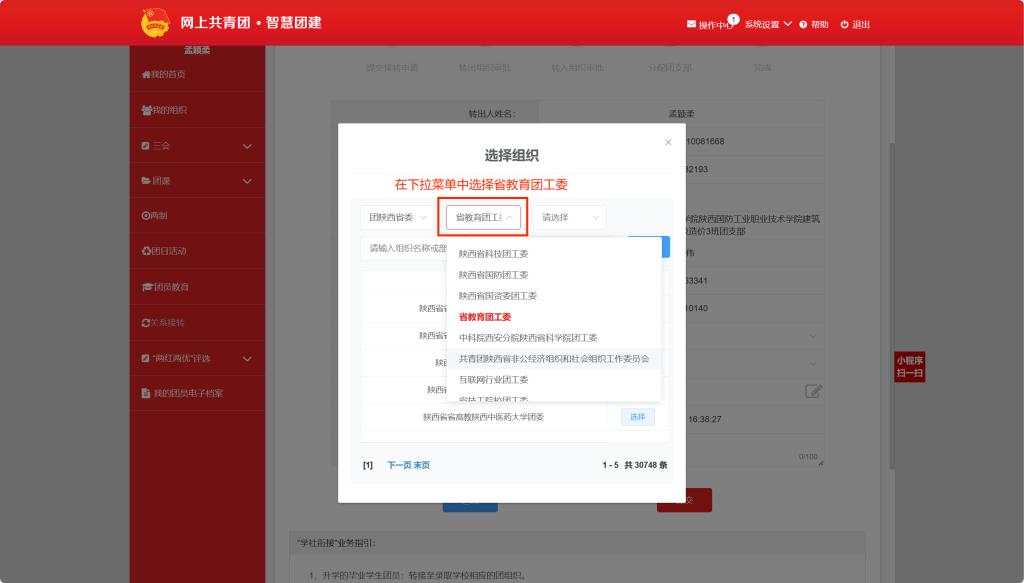Image resolution: width=1024 pixels, height=583 pixels.
Task: Choose 陕西省科技团工委 option
Action: pyautogui.click(x=493, y=254)
